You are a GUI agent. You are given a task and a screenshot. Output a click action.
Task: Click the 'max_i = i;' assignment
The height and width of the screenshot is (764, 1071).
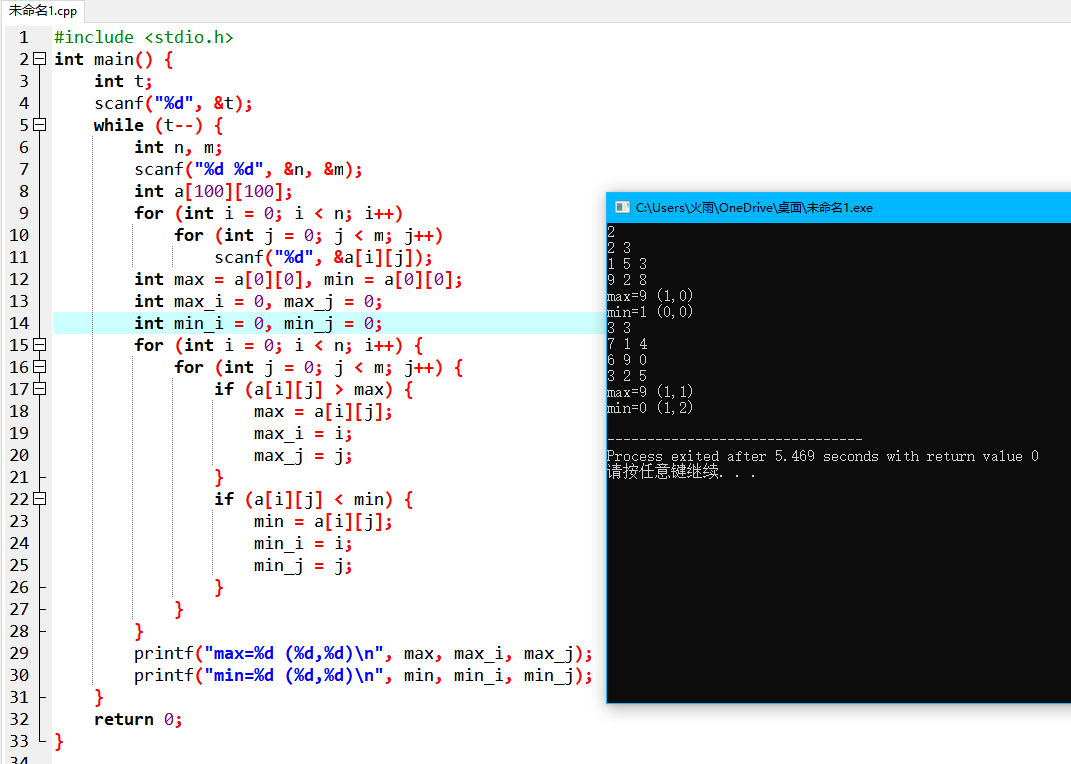pyautogui.click(x=303, y=433)
